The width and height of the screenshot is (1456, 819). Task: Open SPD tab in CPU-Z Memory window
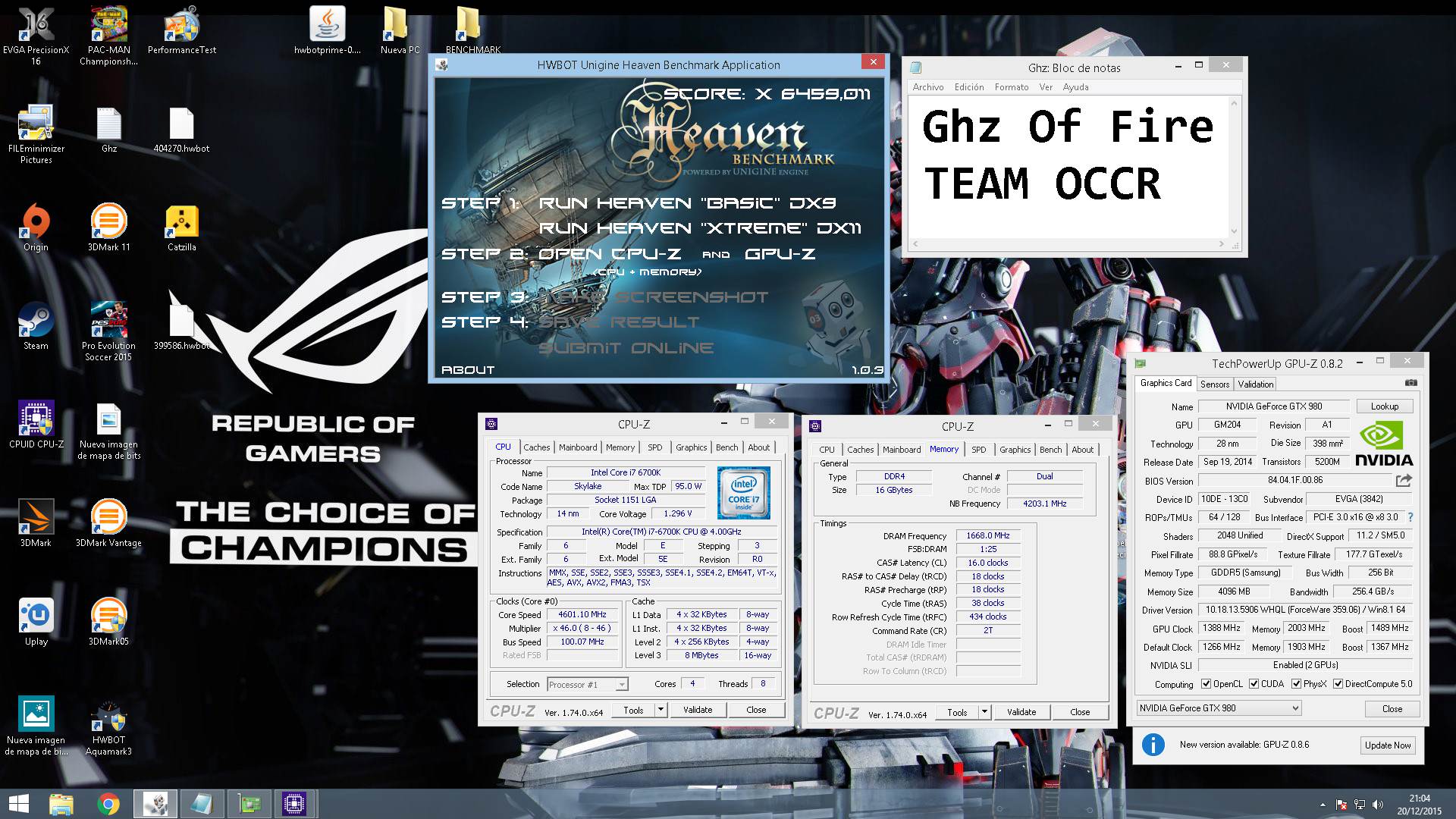[979, 450]
